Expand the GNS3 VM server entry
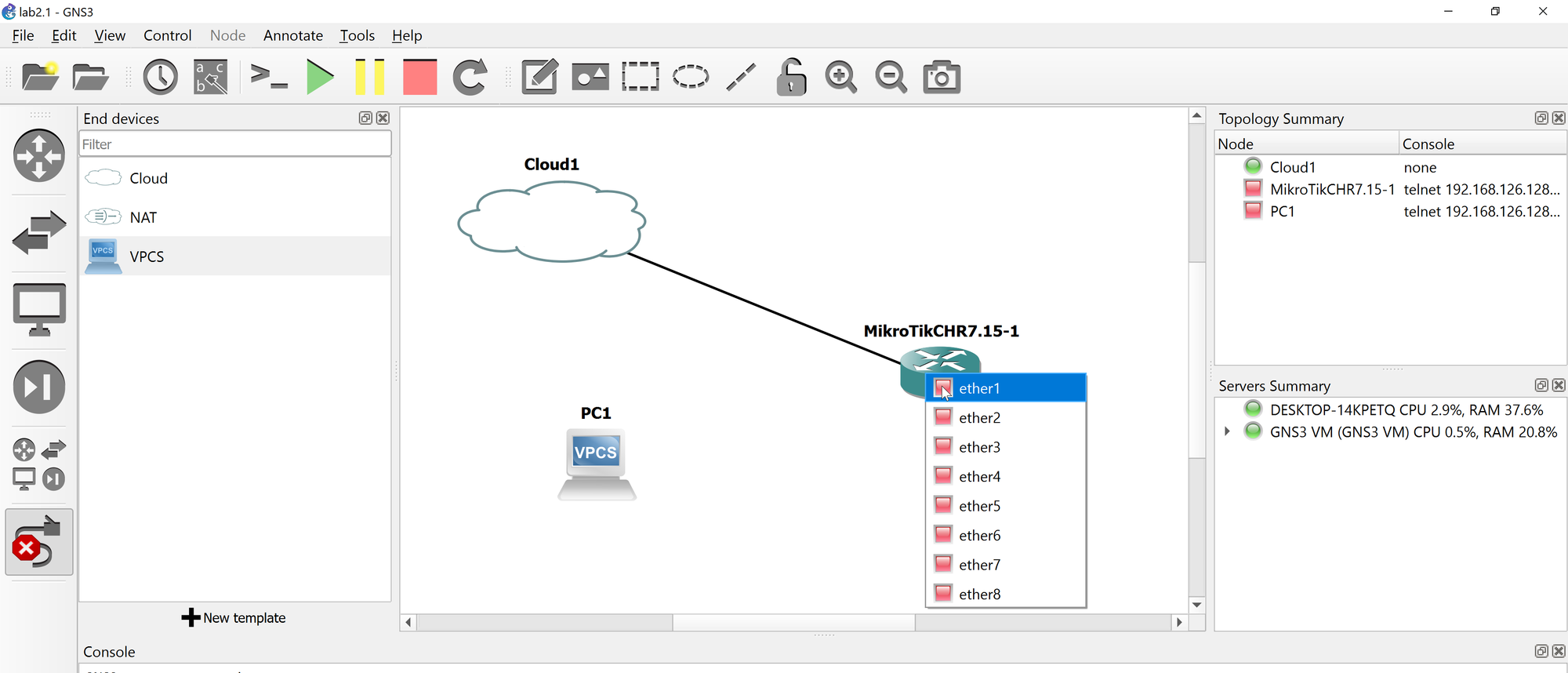The height and width of the screenshot is (673, 1568). [1227, 432]
